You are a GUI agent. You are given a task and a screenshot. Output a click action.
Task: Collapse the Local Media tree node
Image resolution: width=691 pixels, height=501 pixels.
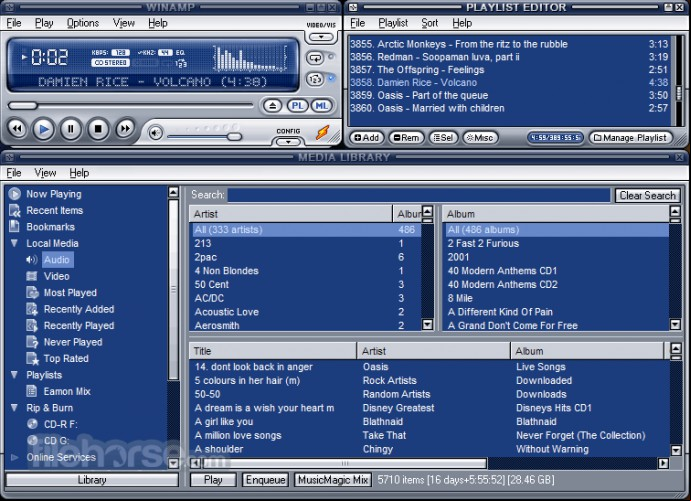pyautogui.click(x=14, y=243)
